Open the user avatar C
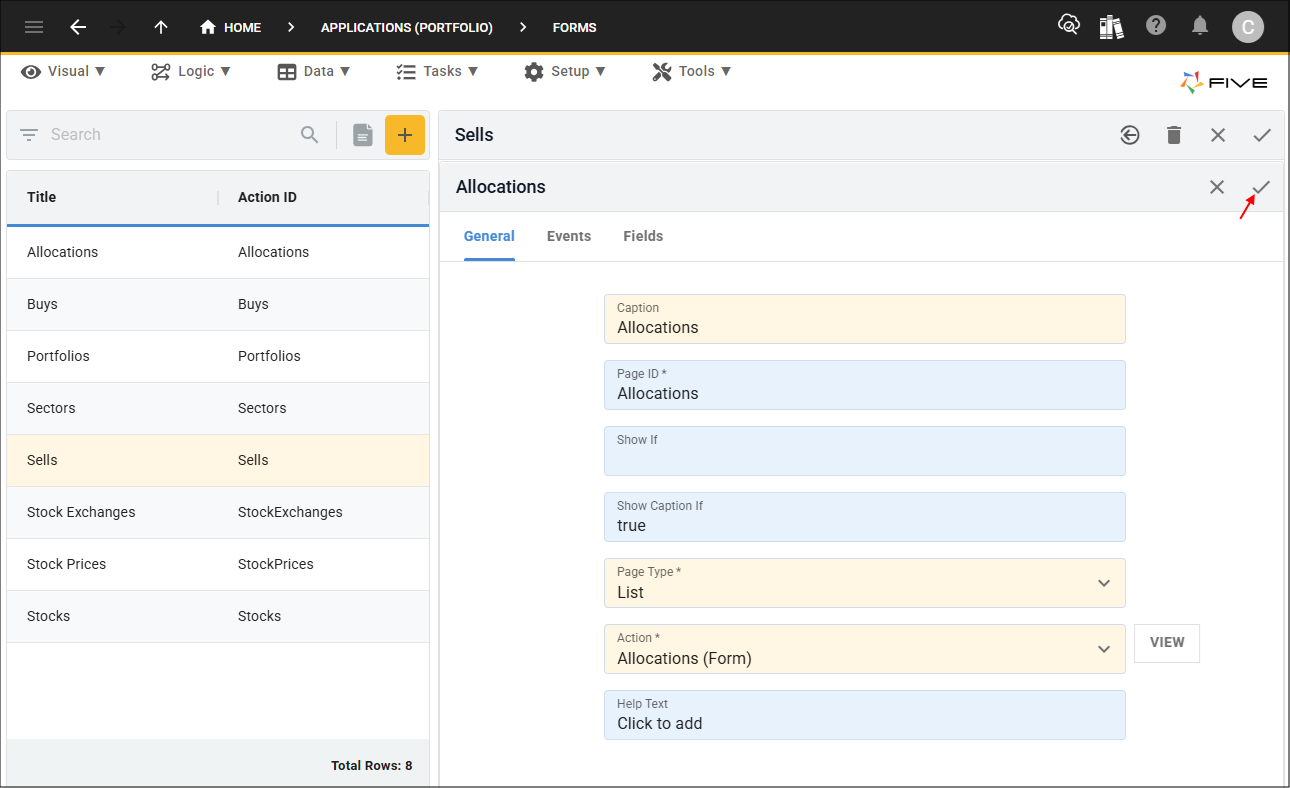The image size is (1290, 788). [1247, 27]
